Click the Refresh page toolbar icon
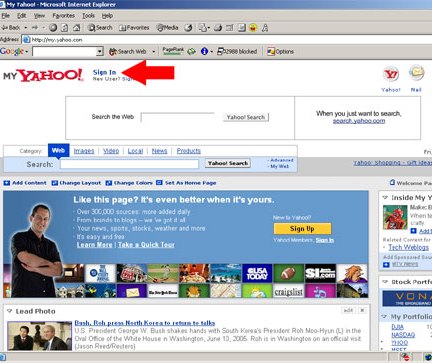The height and width of the screenshot is (363, 432). pyautogui.click(x=65, y=28)
